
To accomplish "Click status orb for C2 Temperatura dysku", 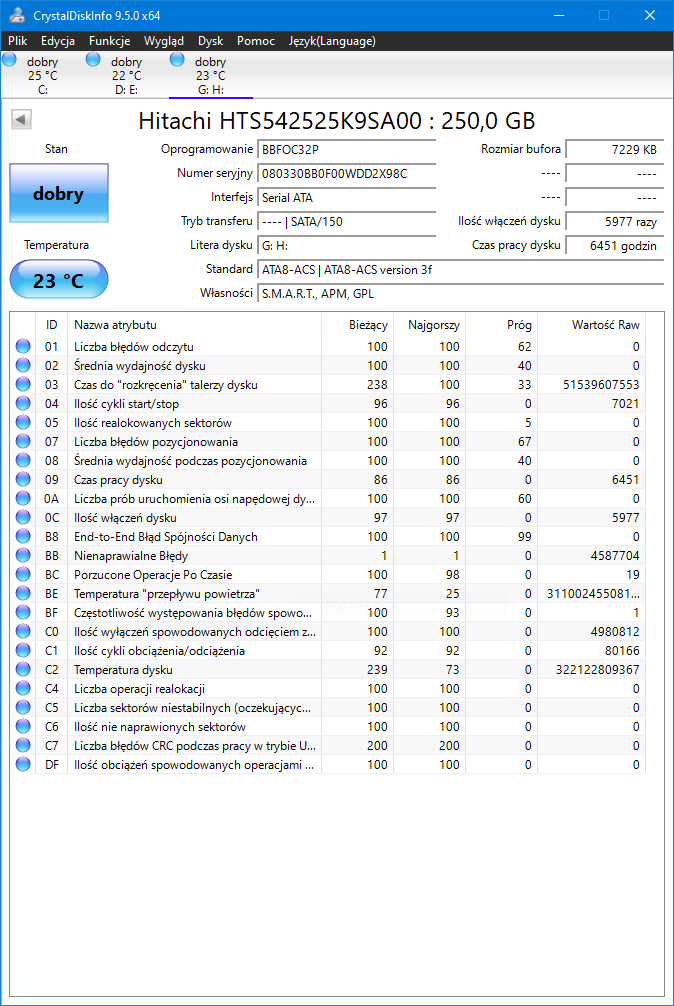I will [x=23, y=670].
